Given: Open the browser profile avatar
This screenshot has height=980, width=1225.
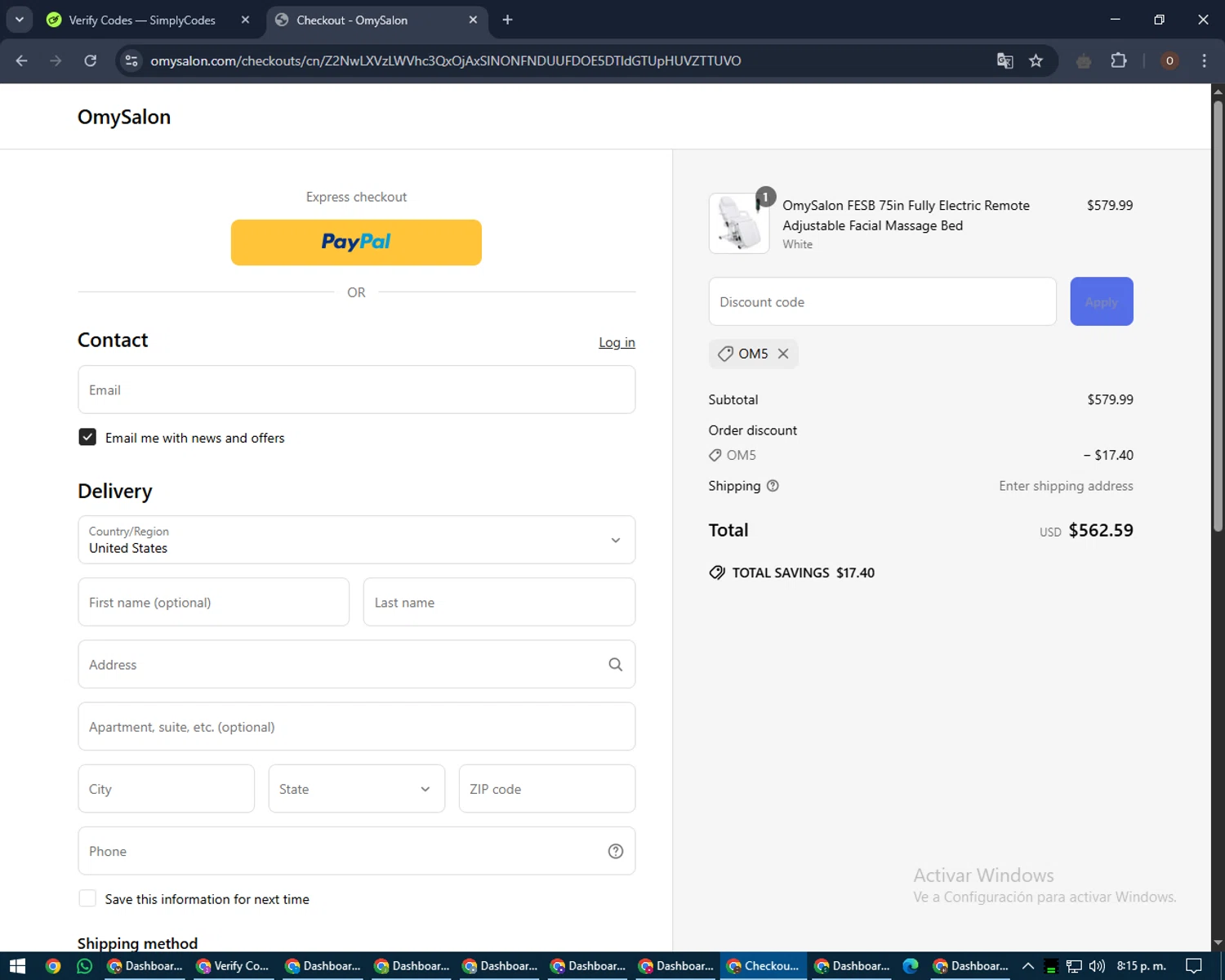Looking at the screenshot, I should coord(1169,60).
